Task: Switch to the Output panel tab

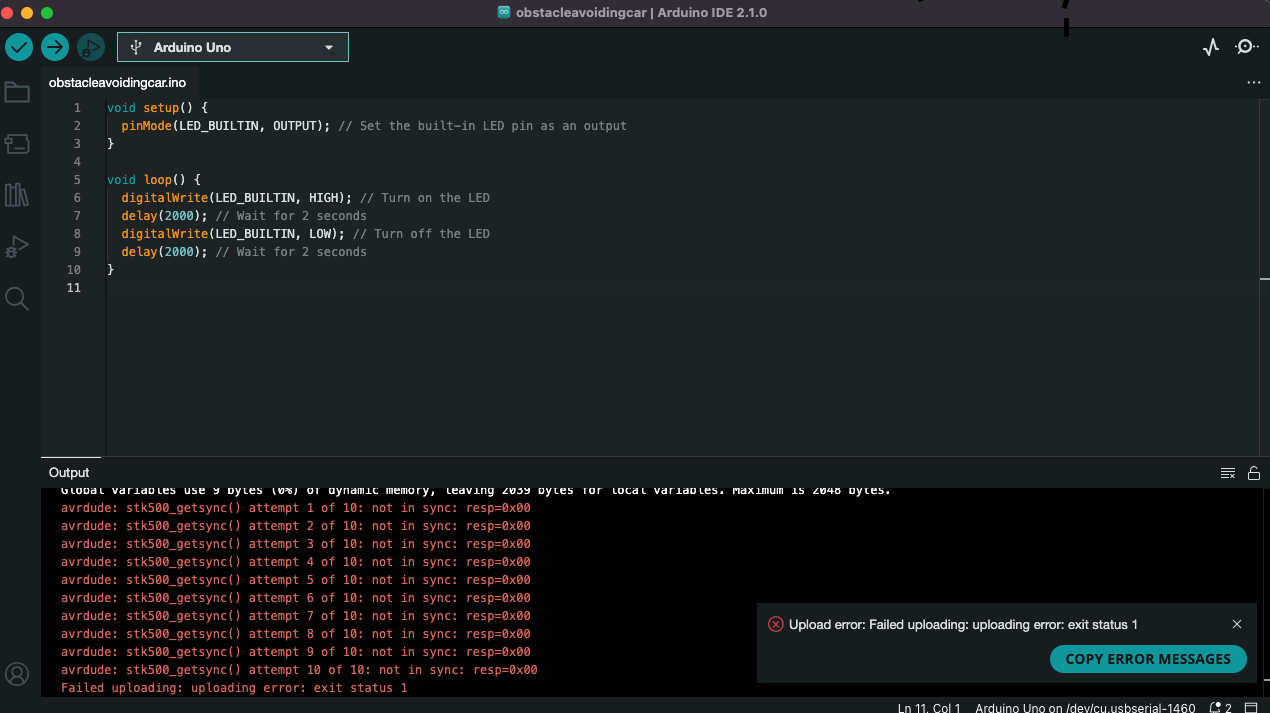Action: [69, 472]
